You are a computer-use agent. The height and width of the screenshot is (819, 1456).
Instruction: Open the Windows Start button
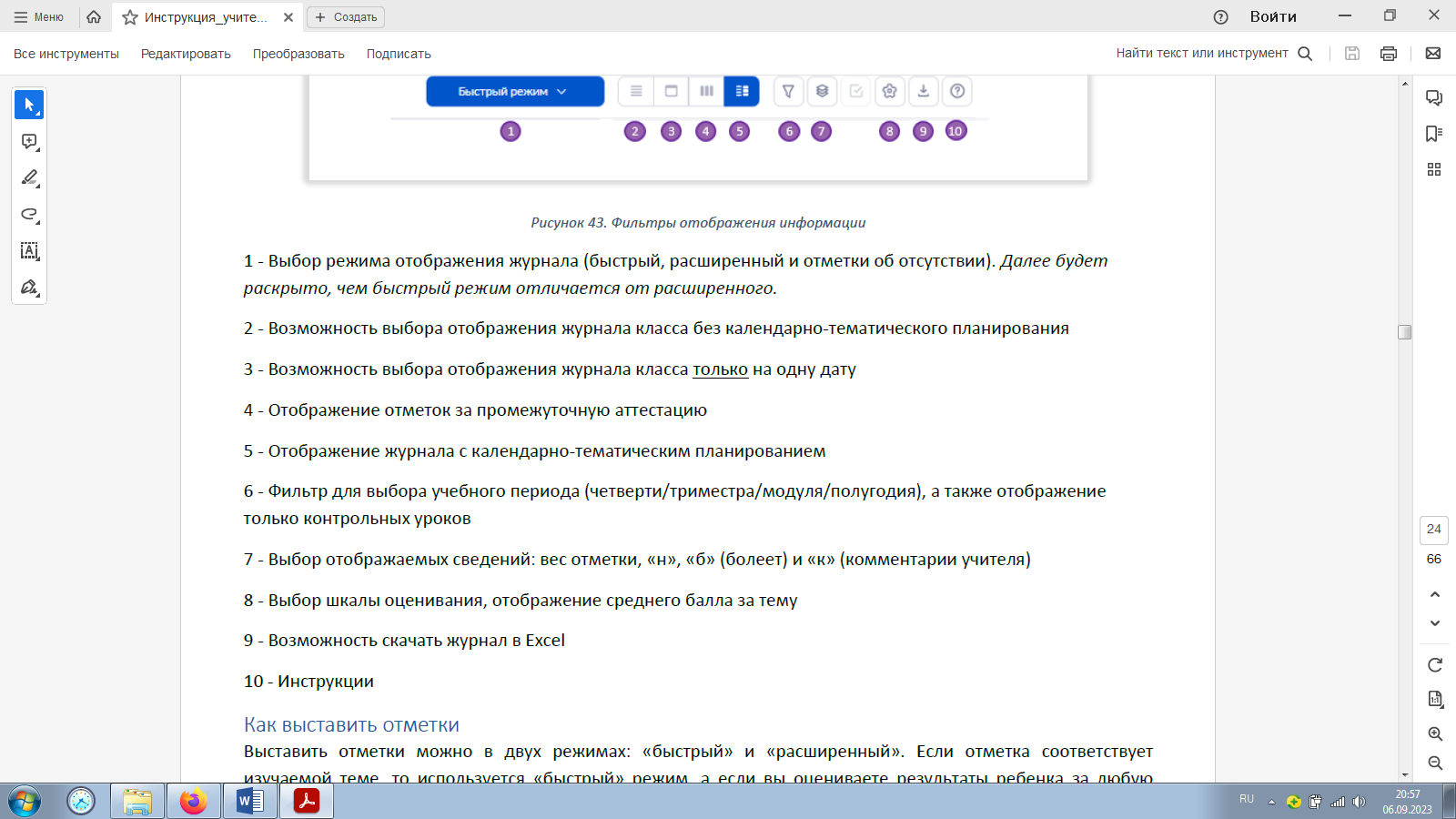[x=25, y=802]
